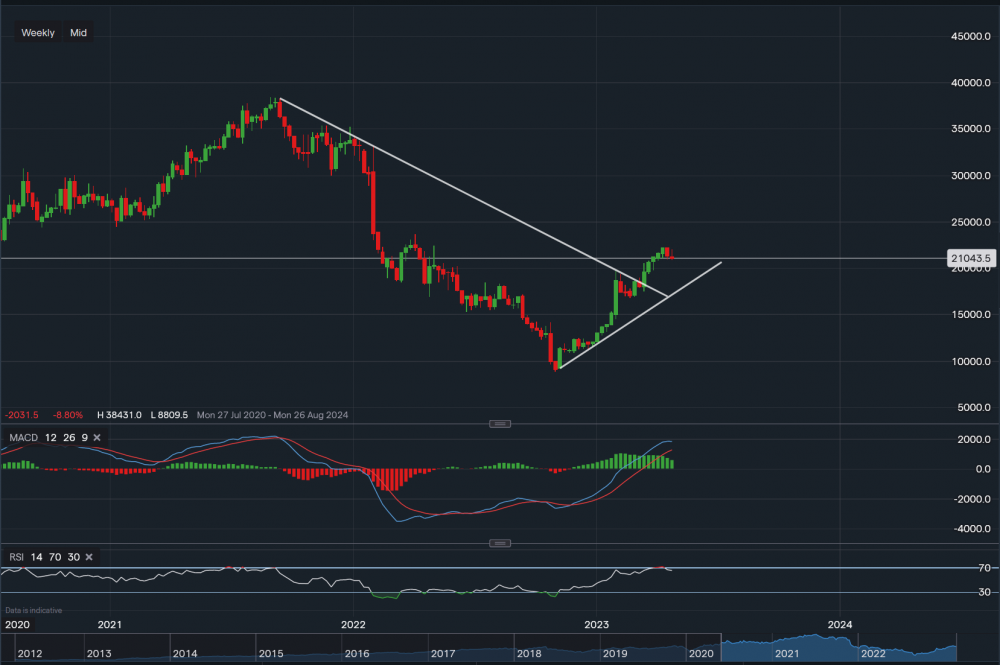Grab the resize handle above MACD panel

pos(500,424)
